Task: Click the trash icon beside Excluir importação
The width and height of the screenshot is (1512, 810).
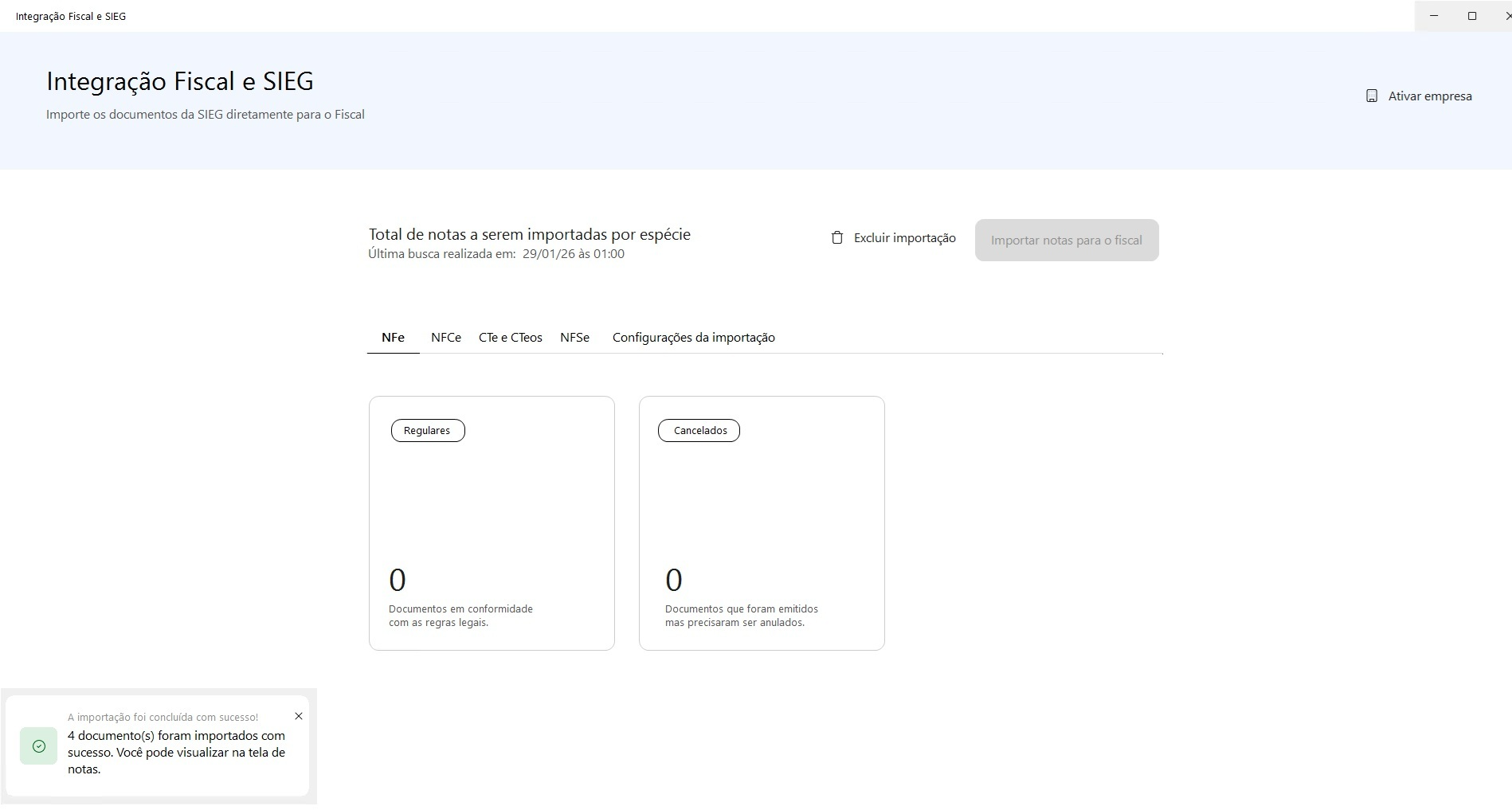Action: click(x=836, y=238)
